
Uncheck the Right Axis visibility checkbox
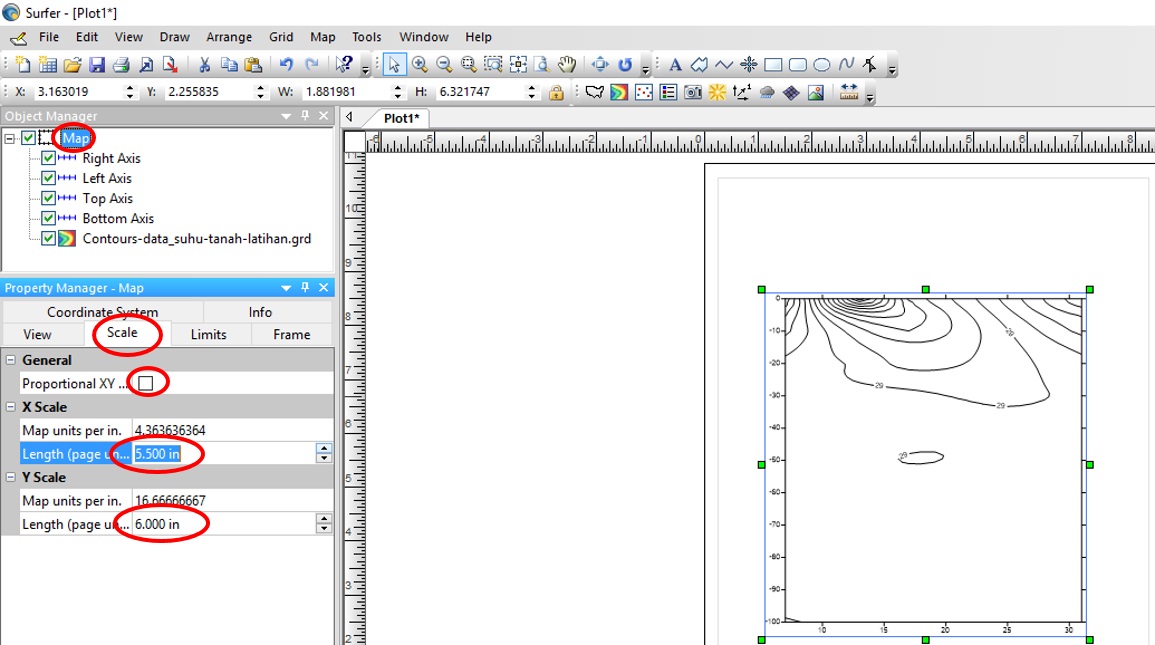48,158
